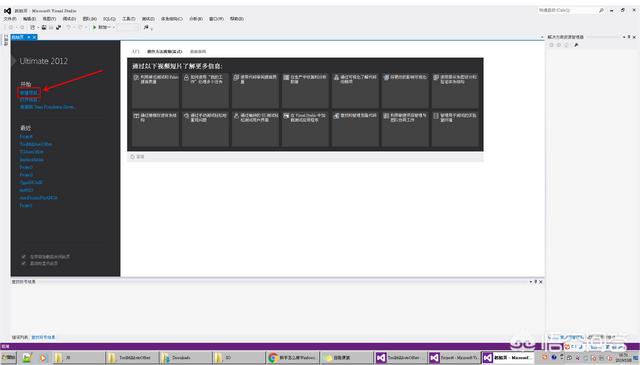This screenshot has width=640, height=365.
Task: Toggle the show page on startup checkbox
Action: tap(24, 263)
